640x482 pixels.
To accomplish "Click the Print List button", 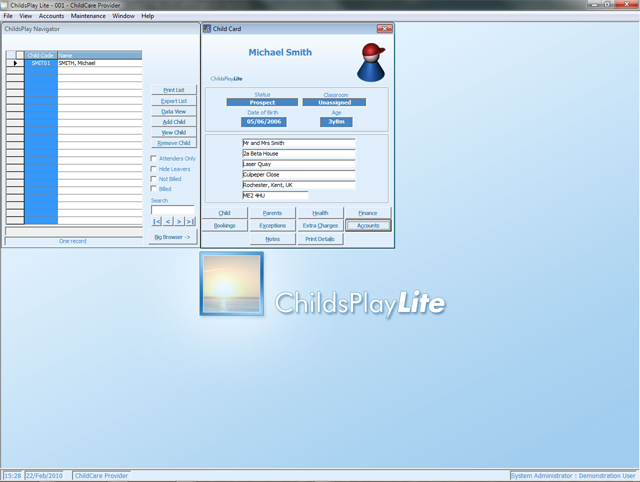I will 174,90.
